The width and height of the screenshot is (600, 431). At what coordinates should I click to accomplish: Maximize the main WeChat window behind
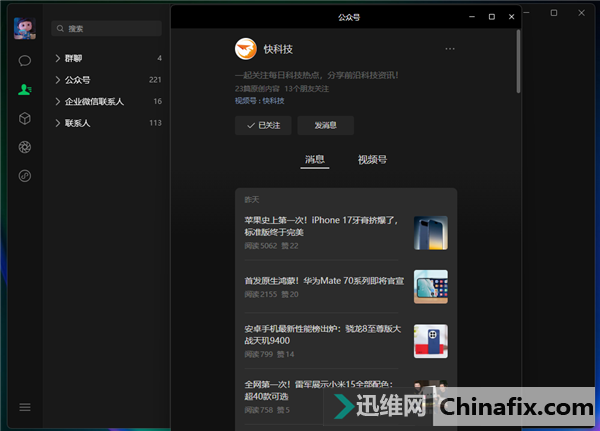pyautogui.click(x=554, y=13)
